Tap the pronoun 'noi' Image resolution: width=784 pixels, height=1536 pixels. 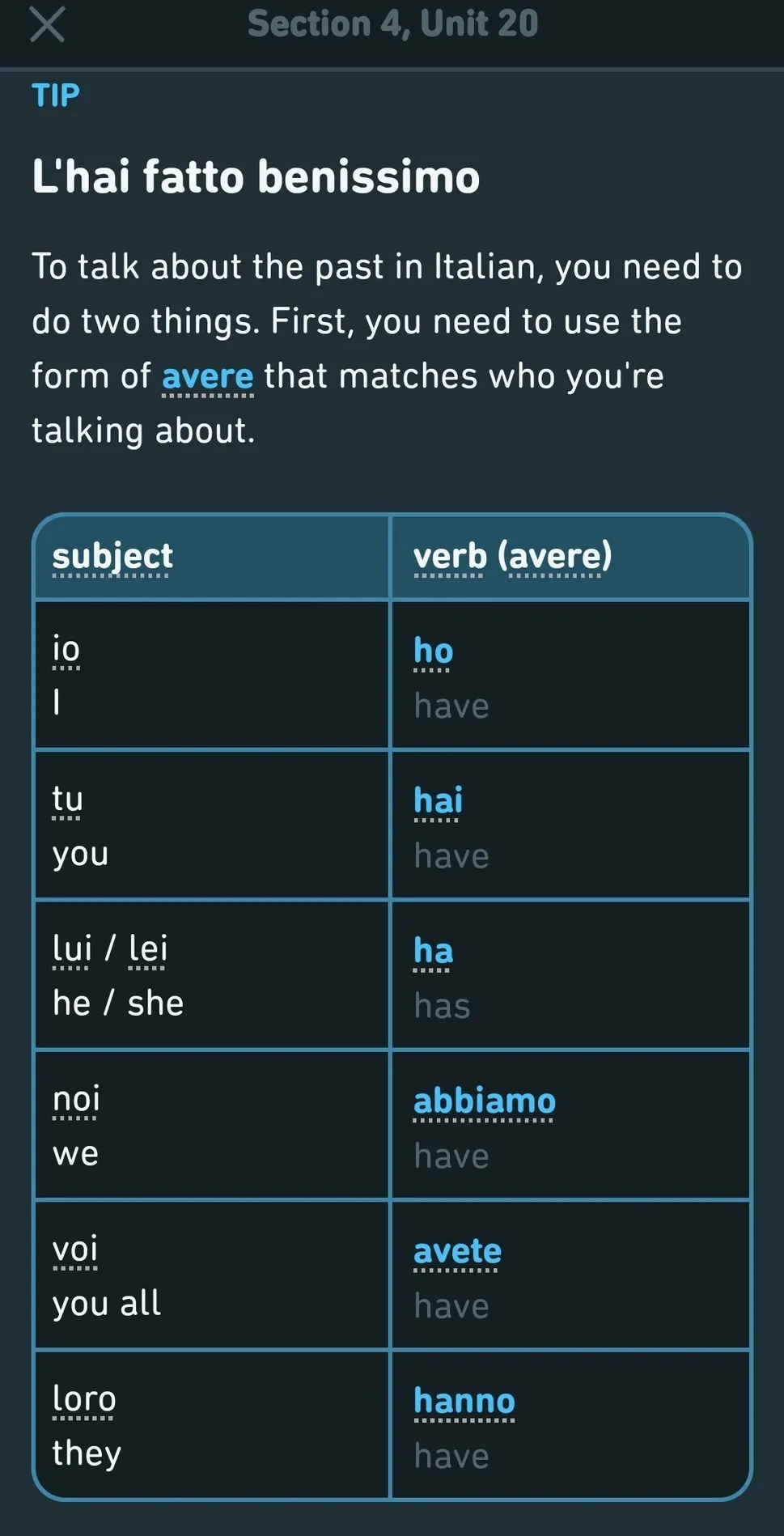click(x=76, y=1099)
